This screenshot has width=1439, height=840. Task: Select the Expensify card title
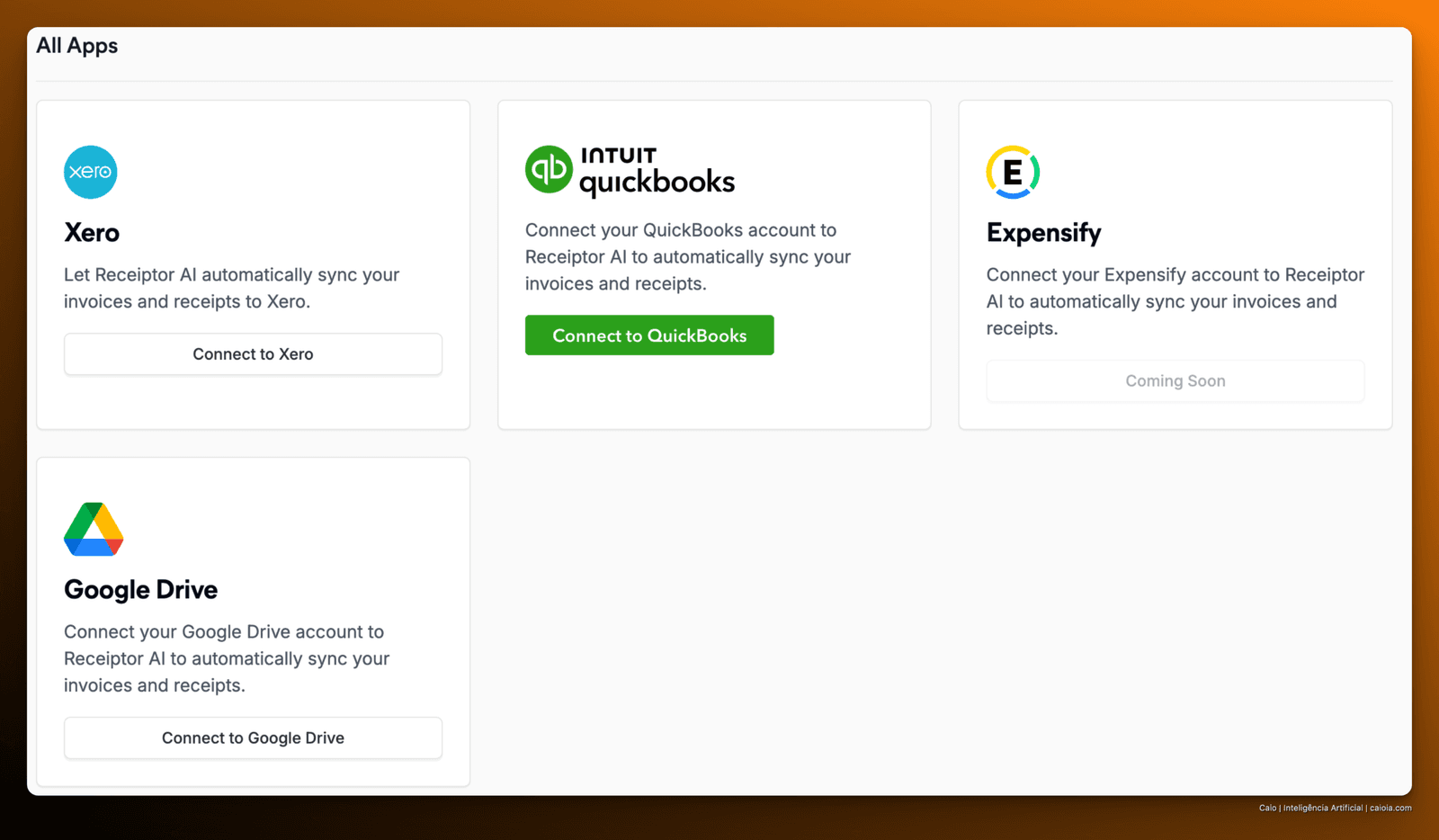[1043, 233]
